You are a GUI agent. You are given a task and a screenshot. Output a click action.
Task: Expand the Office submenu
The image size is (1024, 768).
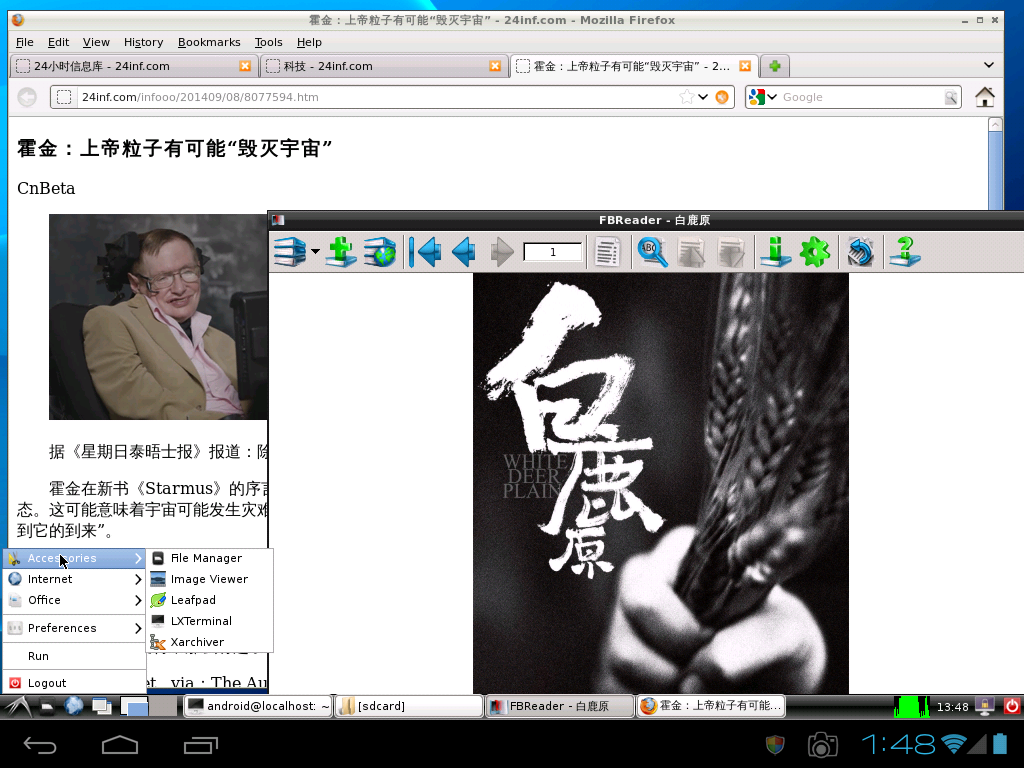click(x=74, y=600)
